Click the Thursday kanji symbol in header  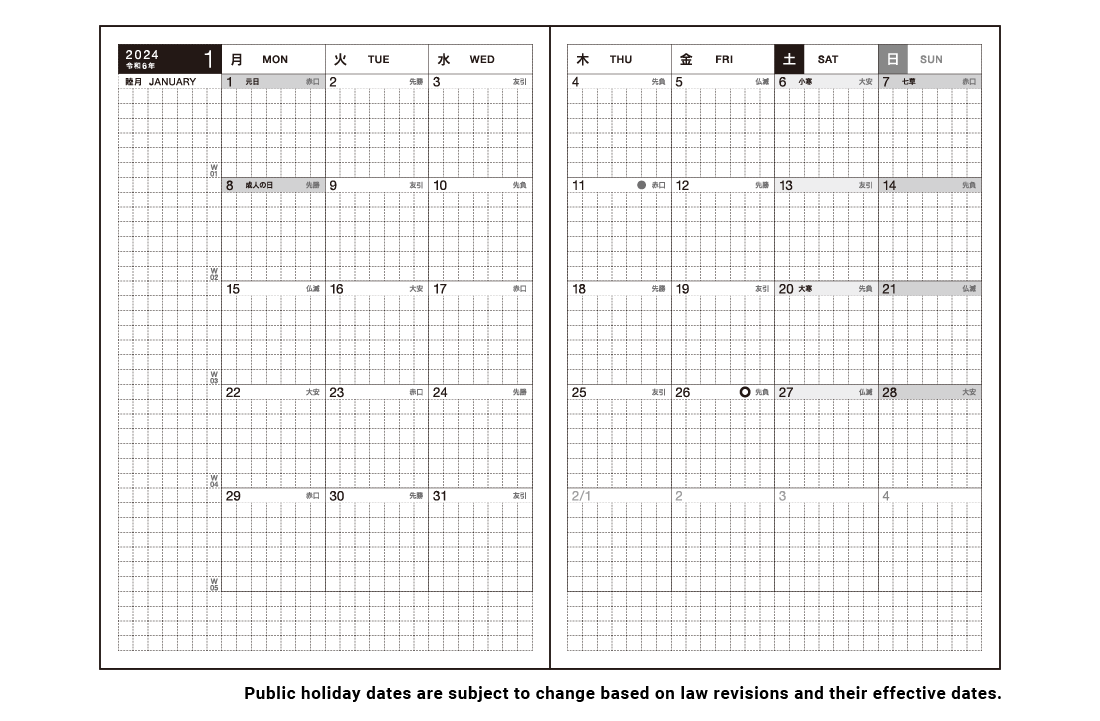pos(583,59)
